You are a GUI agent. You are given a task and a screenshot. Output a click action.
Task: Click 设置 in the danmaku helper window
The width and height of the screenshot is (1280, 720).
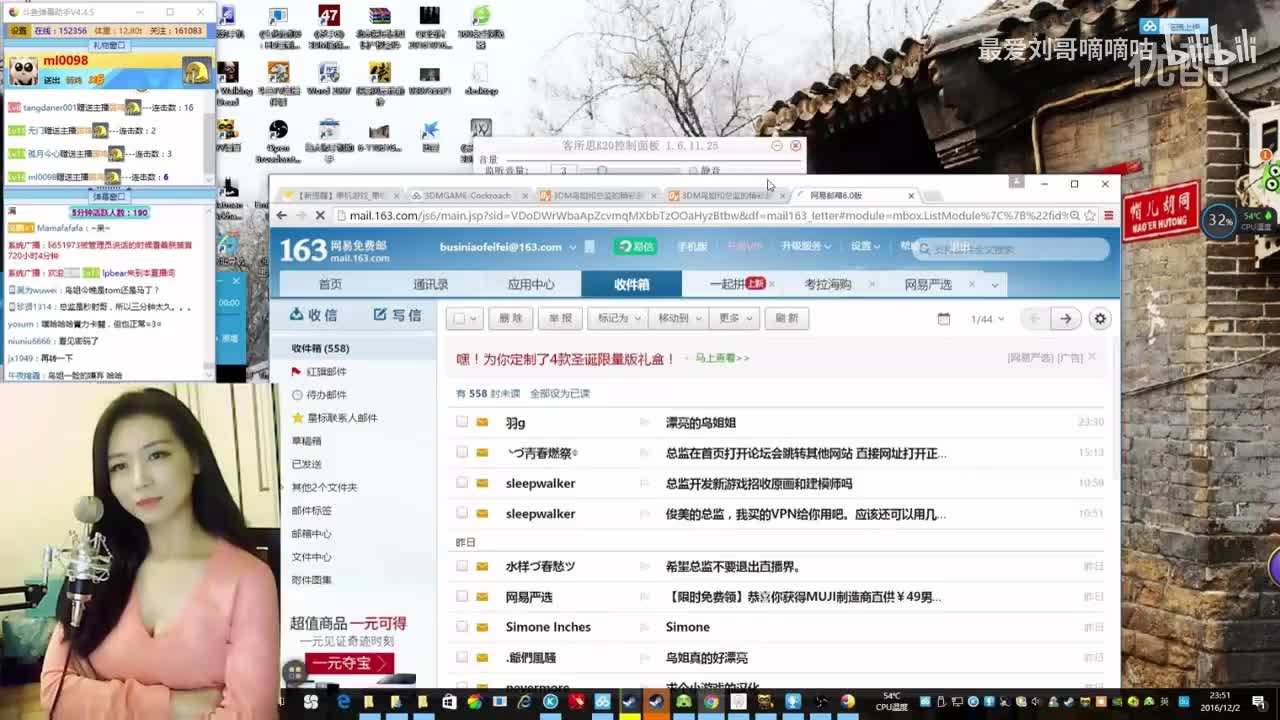tap(18, 31)
